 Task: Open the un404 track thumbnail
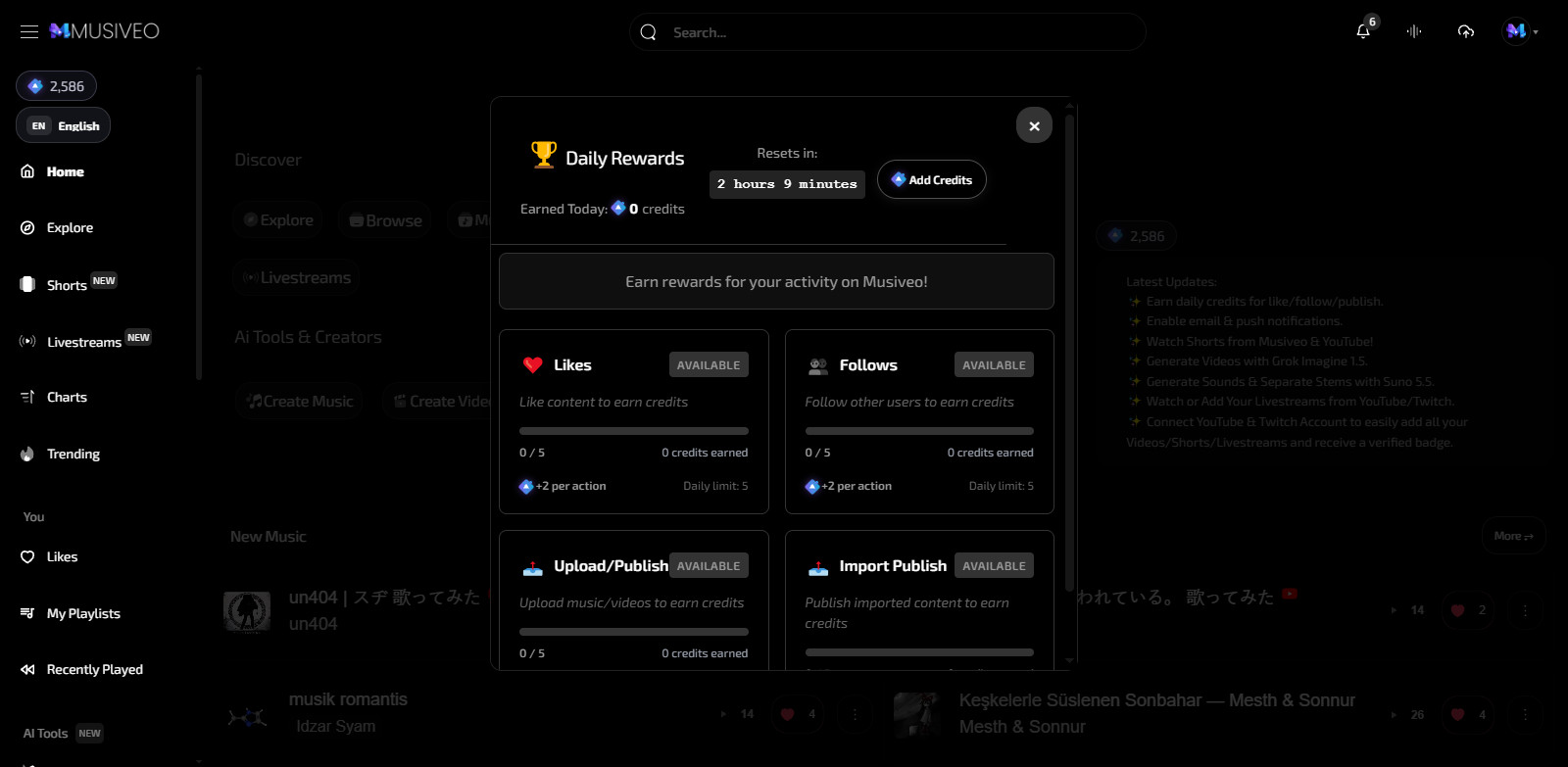click(x=247, y=611)
